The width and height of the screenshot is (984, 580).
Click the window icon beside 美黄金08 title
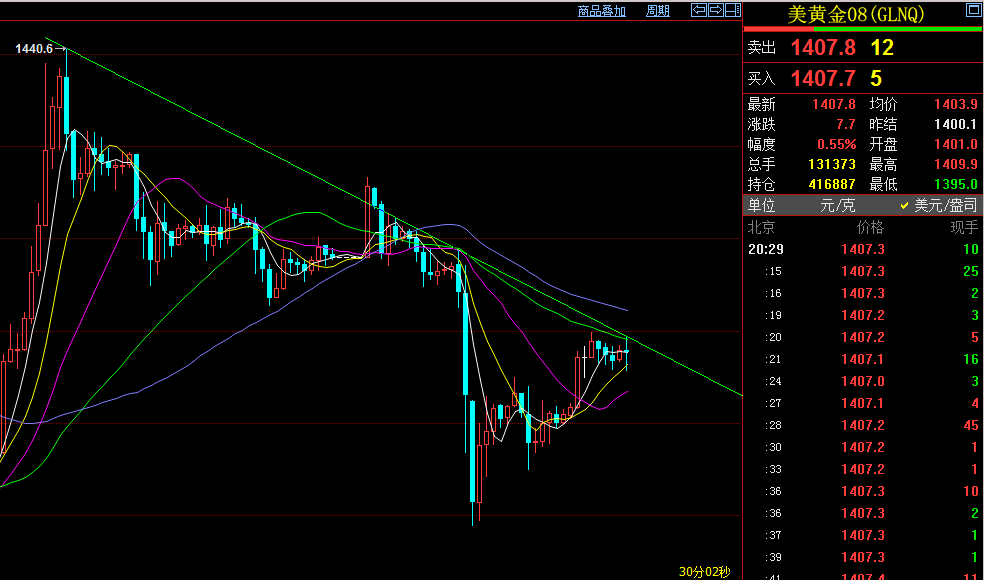971,10
